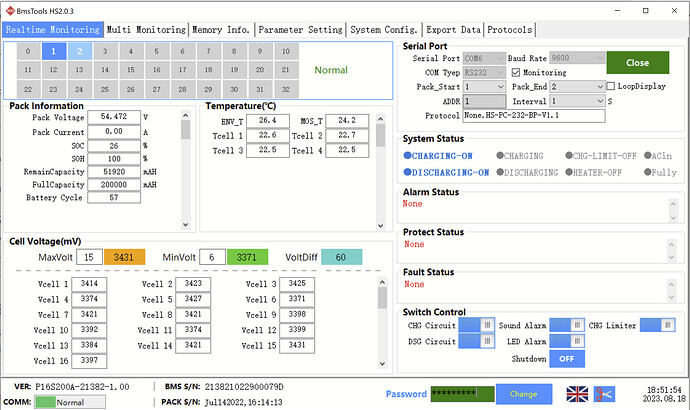This screenshot has height=410, width=690.
Task: Toggle the LED Alarm switch
Action: (x=567, y=341)
